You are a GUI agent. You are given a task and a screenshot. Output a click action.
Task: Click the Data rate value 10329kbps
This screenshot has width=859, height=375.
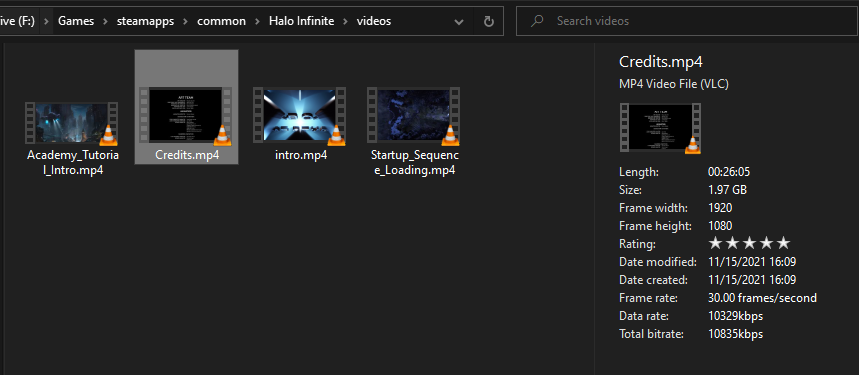pos(735,316)
